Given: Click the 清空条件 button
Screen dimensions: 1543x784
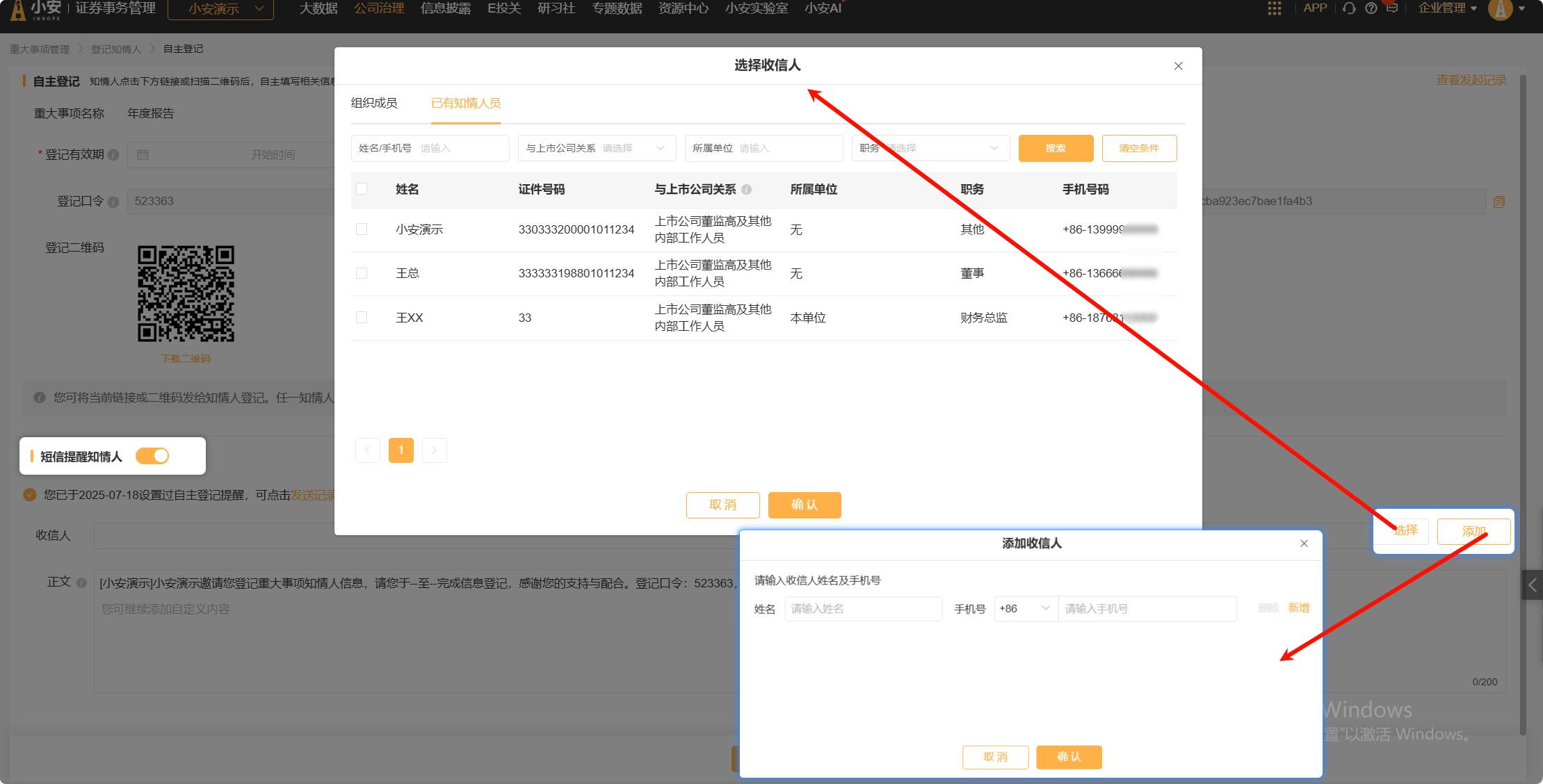Looking at the screenshot, I should [x=1139, y=148].
